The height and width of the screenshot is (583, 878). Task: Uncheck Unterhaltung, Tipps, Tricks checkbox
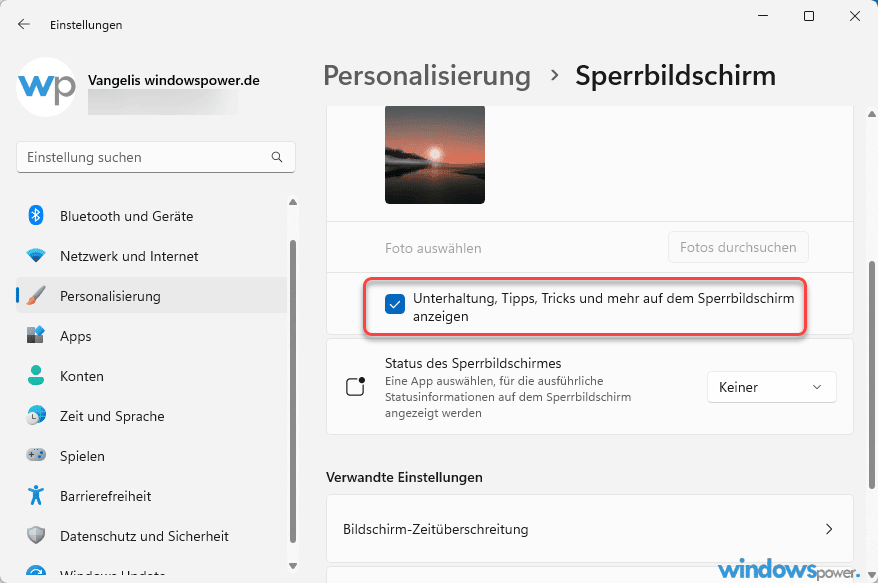coord(395,304)
